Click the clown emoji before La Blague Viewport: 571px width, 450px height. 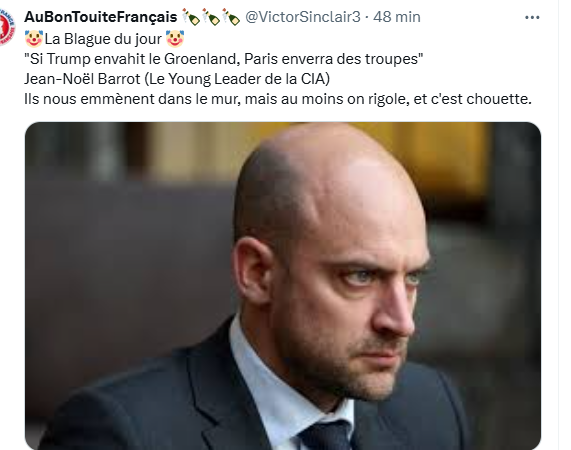click(x=34, y=39)
